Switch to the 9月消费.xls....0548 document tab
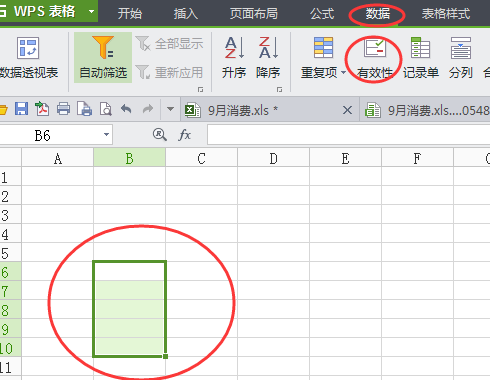 pos(425,110)
